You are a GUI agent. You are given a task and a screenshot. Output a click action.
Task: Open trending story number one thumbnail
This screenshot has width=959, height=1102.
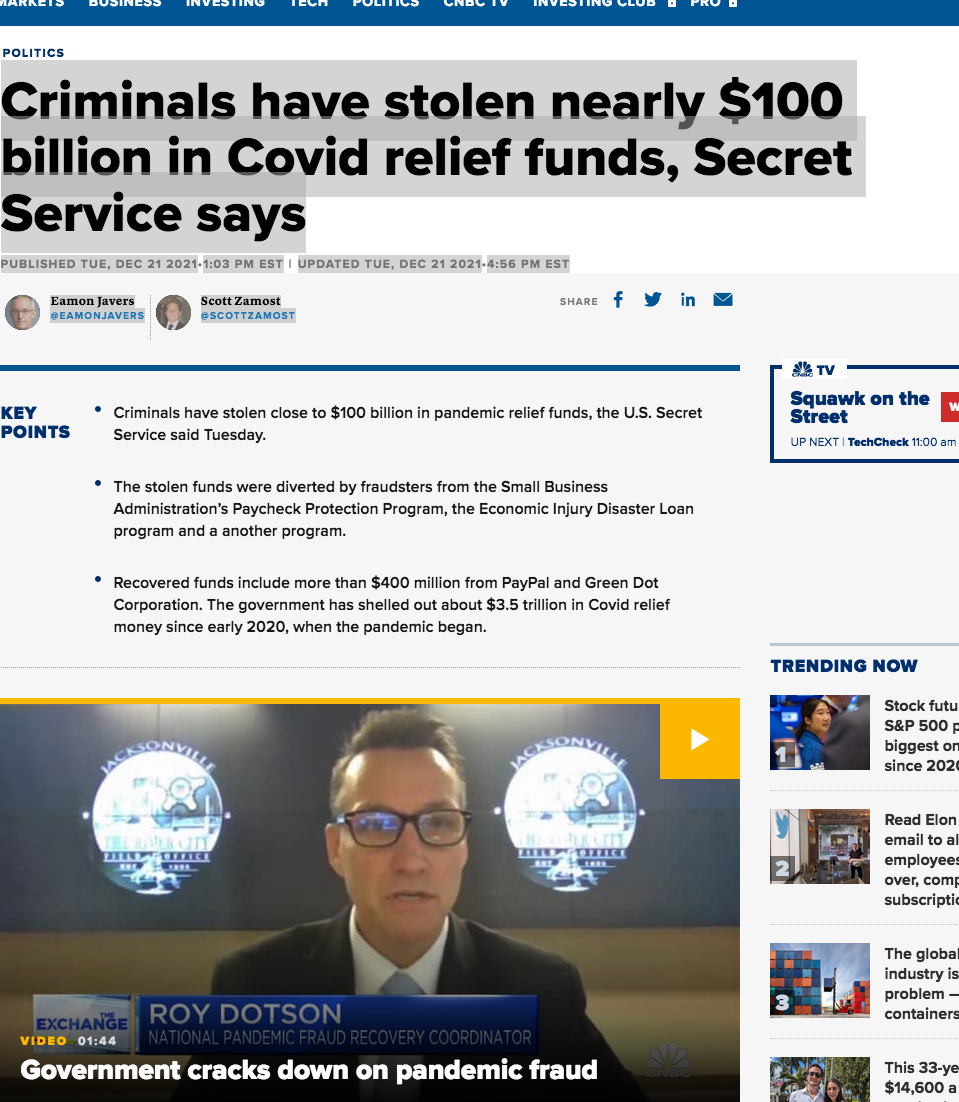pyautogui.click(x=820, y=732)
